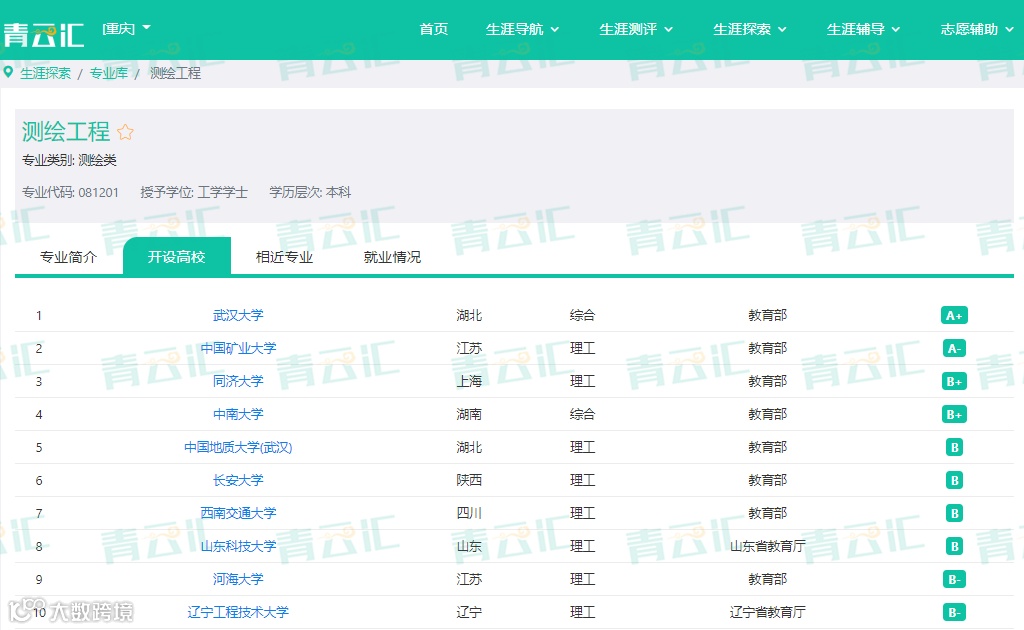Click 辽宁 in the 辽宁工程技术大学 row
This screenshot has height=630, width=1024.
tap(469, 612)
